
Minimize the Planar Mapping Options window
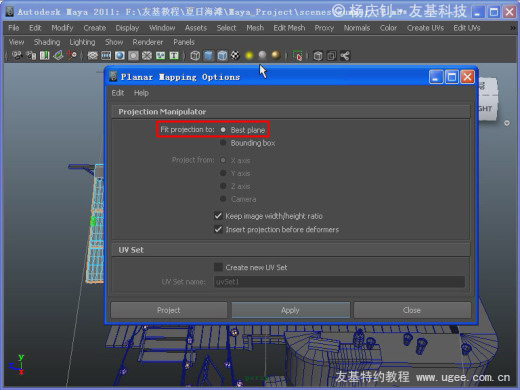coord(436,77)
